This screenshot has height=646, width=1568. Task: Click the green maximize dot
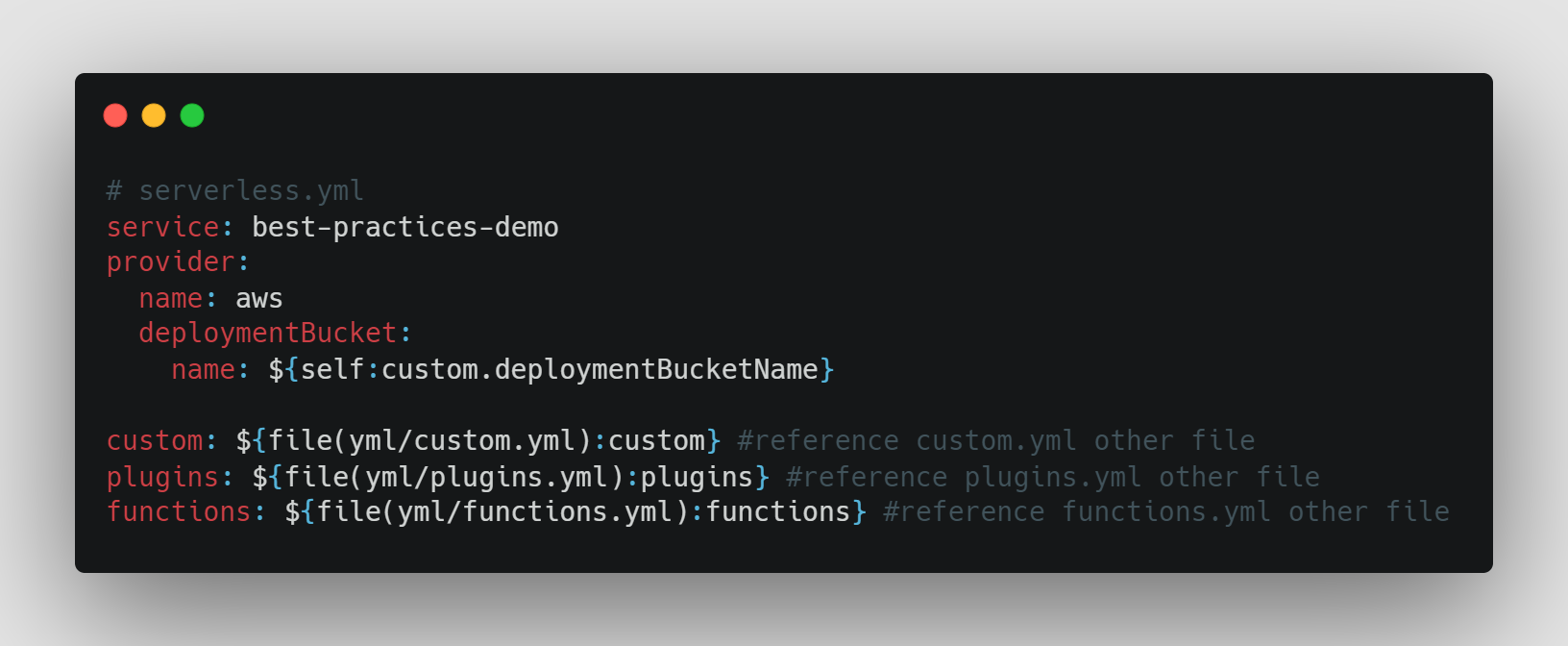tap(192, 115)
